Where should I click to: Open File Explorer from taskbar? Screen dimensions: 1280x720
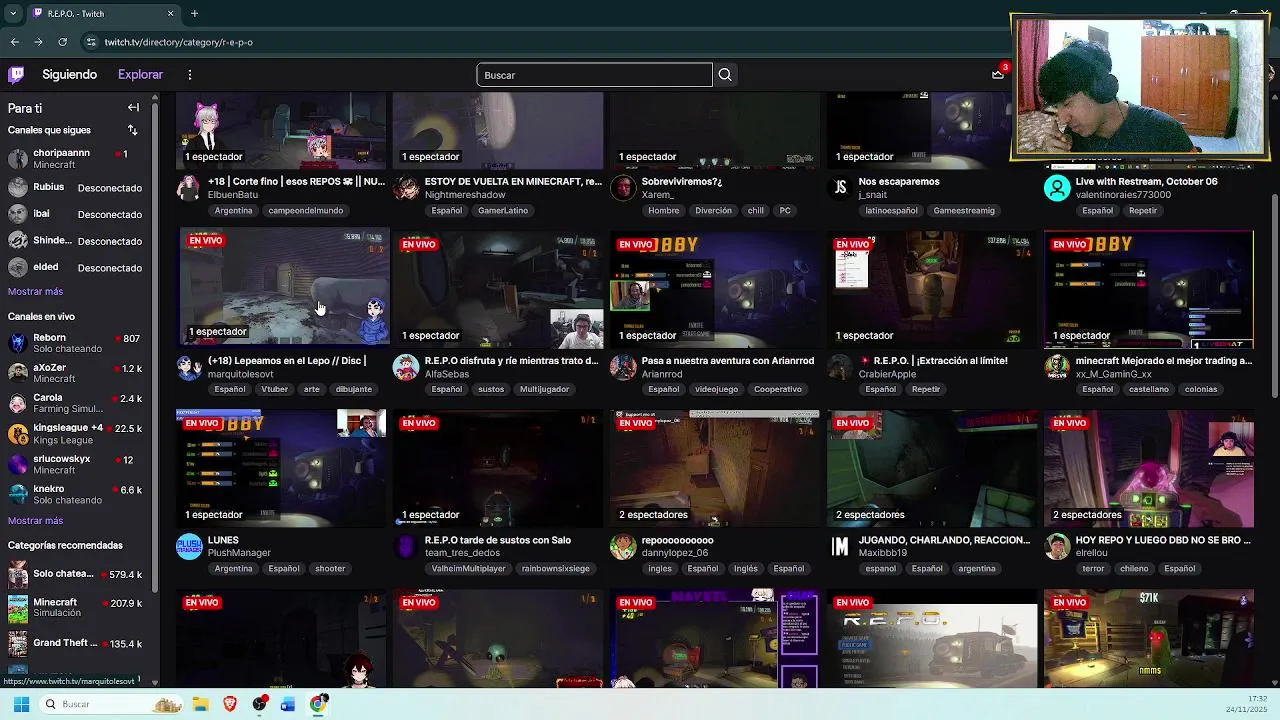click(x=201, y=704)
